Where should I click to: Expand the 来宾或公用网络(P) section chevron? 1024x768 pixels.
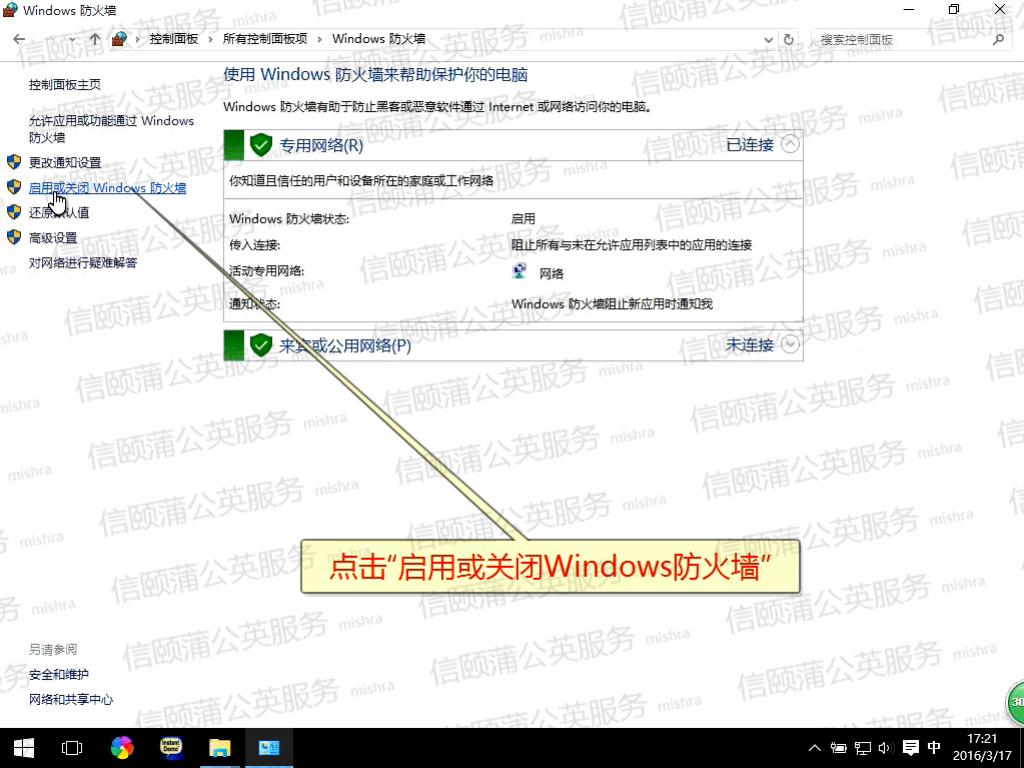point(790,344)
